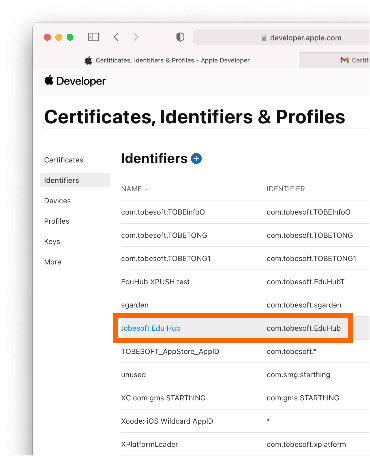Go forward with the forward arrow
The image size is (370, 456).
click(136, 37)
